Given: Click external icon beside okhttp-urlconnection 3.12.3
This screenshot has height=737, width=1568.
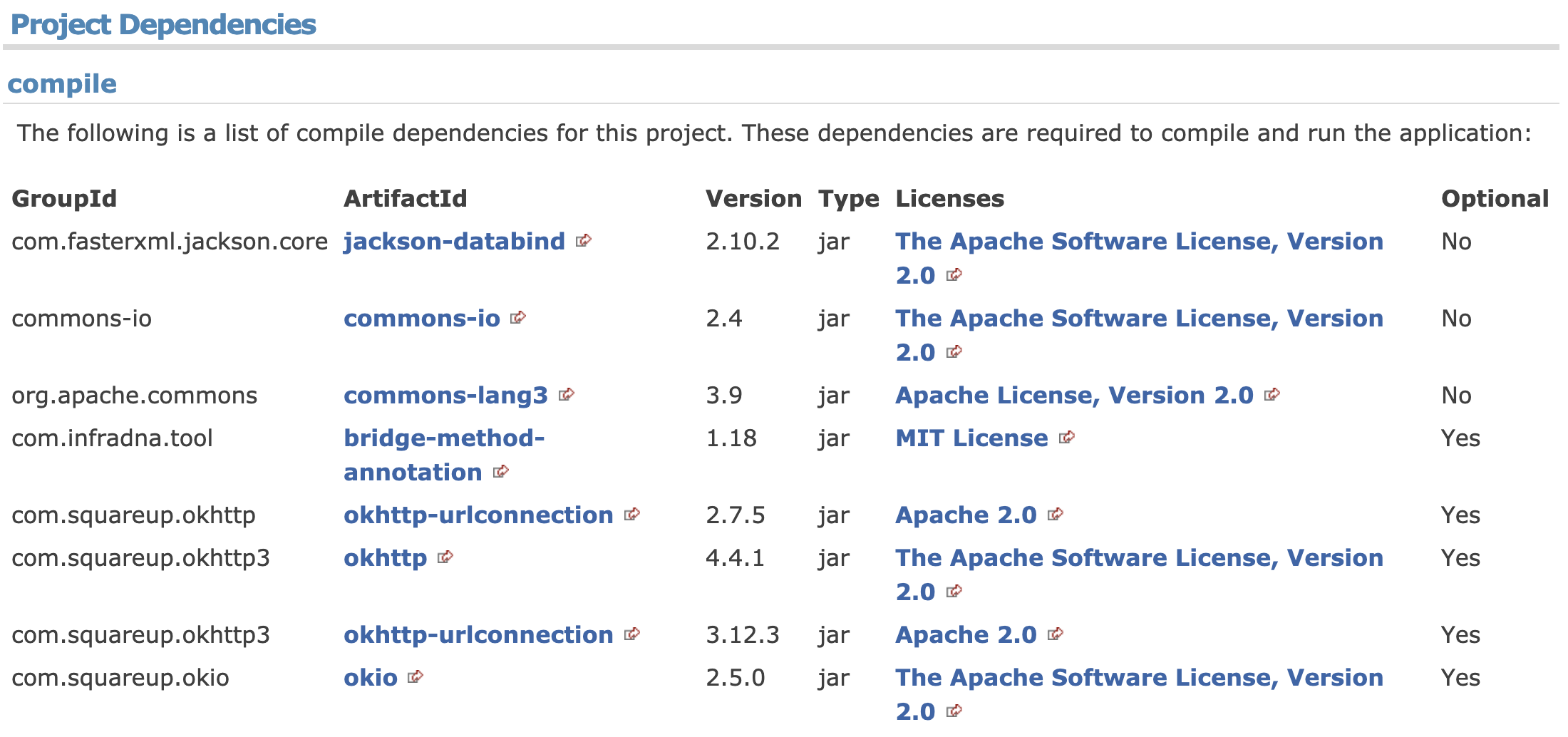Looking at the screenshot, I should 632,634.
